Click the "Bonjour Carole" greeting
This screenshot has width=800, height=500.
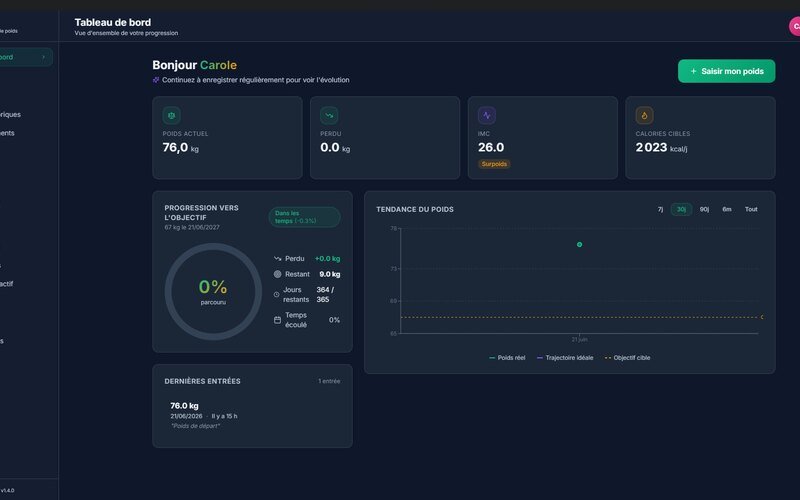(194, 65)
